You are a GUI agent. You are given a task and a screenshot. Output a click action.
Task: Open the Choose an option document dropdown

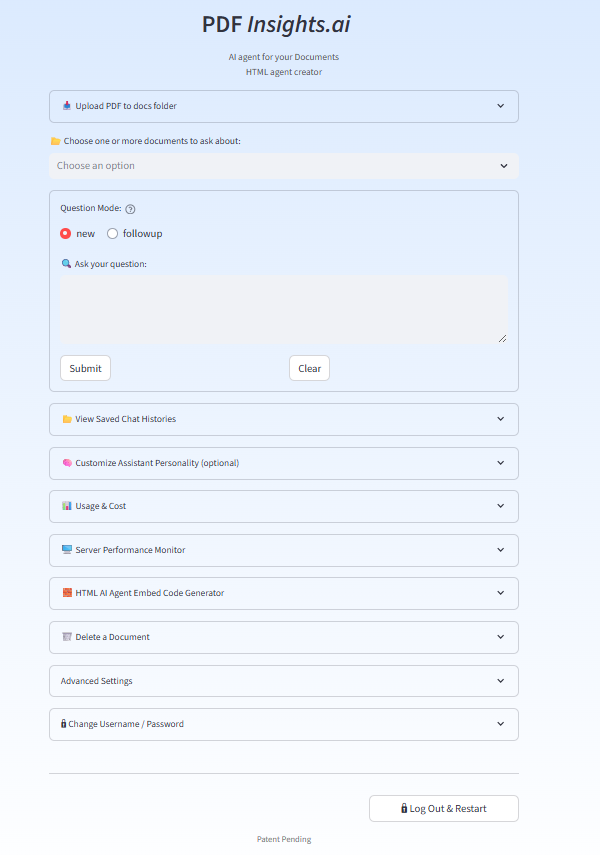pos(284,166)
